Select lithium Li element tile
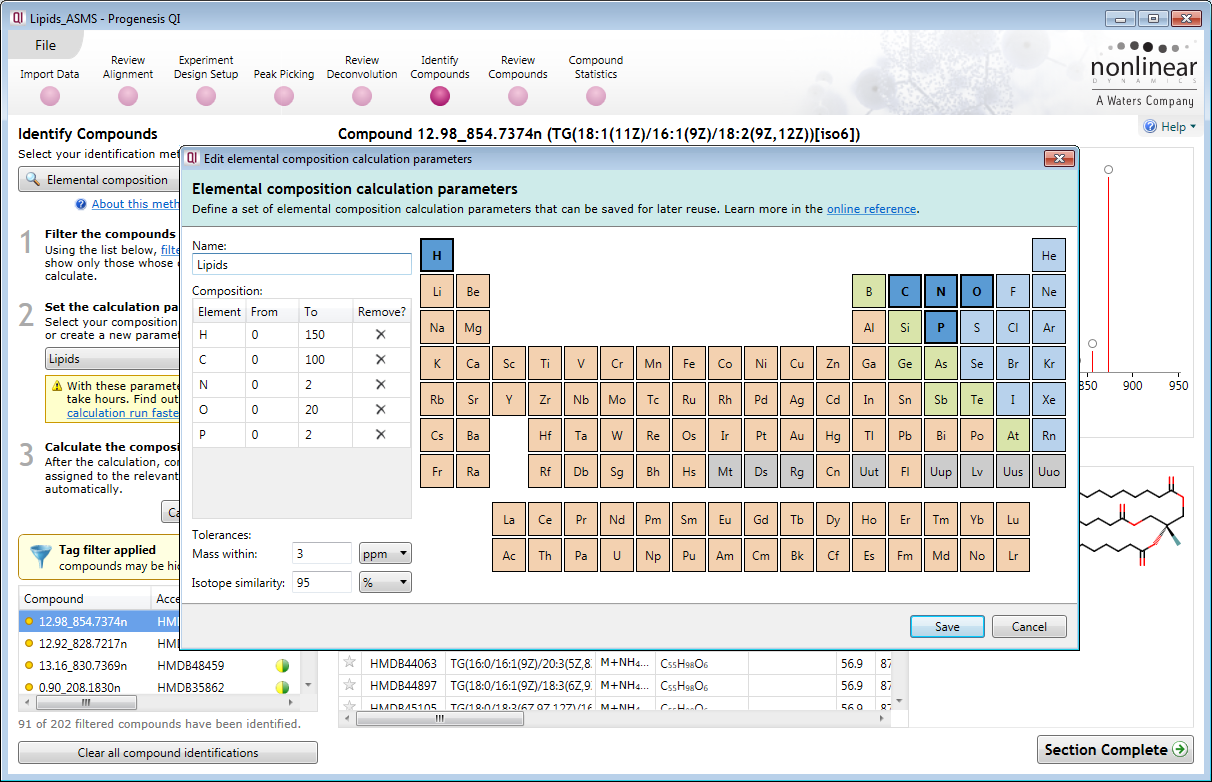Screen dimensions: 1212x782 pos(437,292)
